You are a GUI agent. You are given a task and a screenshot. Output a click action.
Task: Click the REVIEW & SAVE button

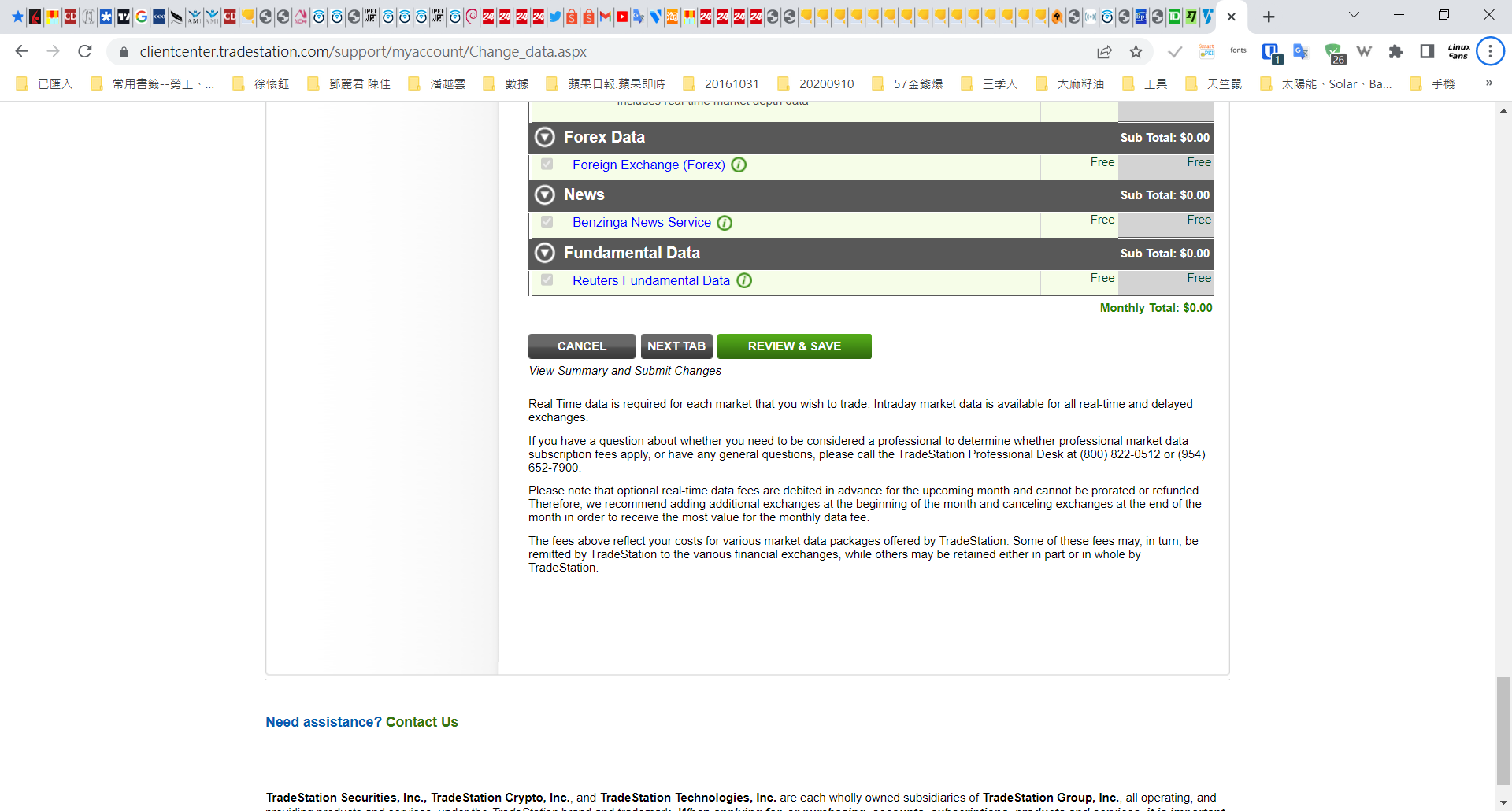[x=794, y=346]
